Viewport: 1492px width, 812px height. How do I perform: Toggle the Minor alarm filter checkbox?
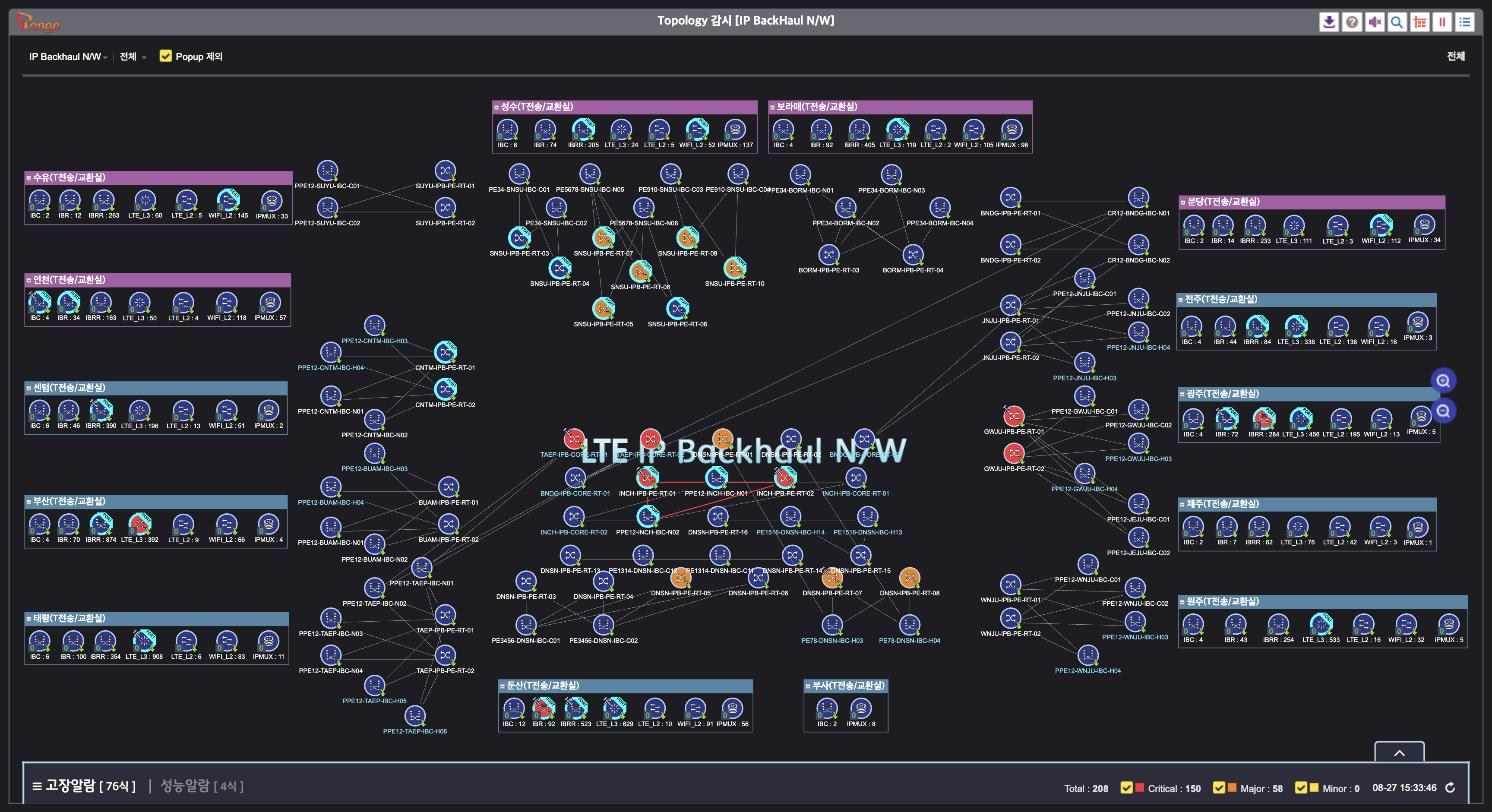(x=1301, y=788)
